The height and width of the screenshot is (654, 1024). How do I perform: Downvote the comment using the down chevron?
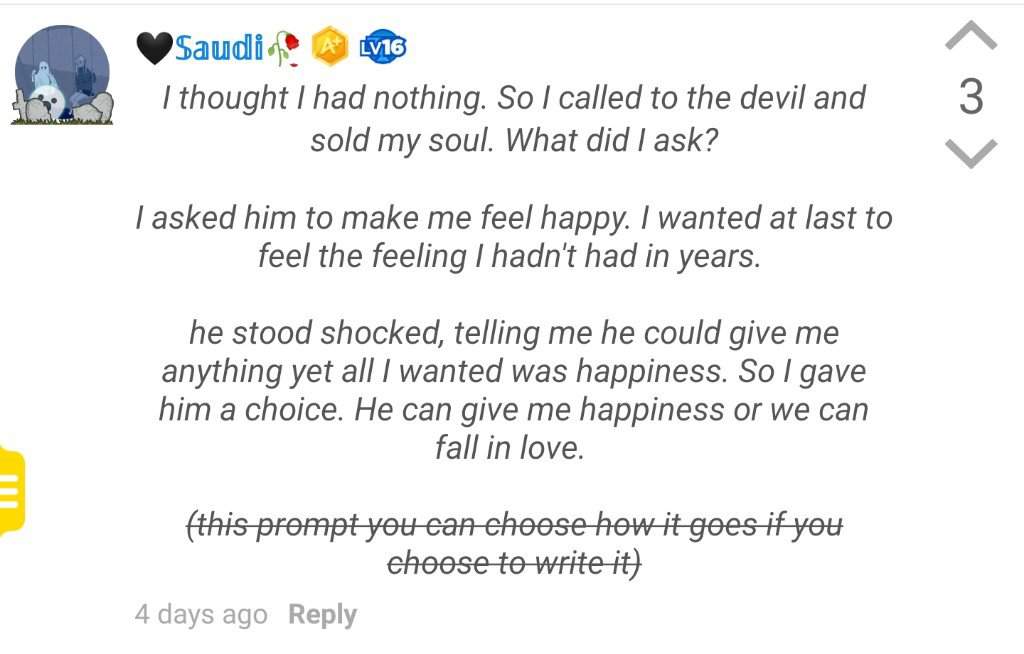[x=971, y=153]
